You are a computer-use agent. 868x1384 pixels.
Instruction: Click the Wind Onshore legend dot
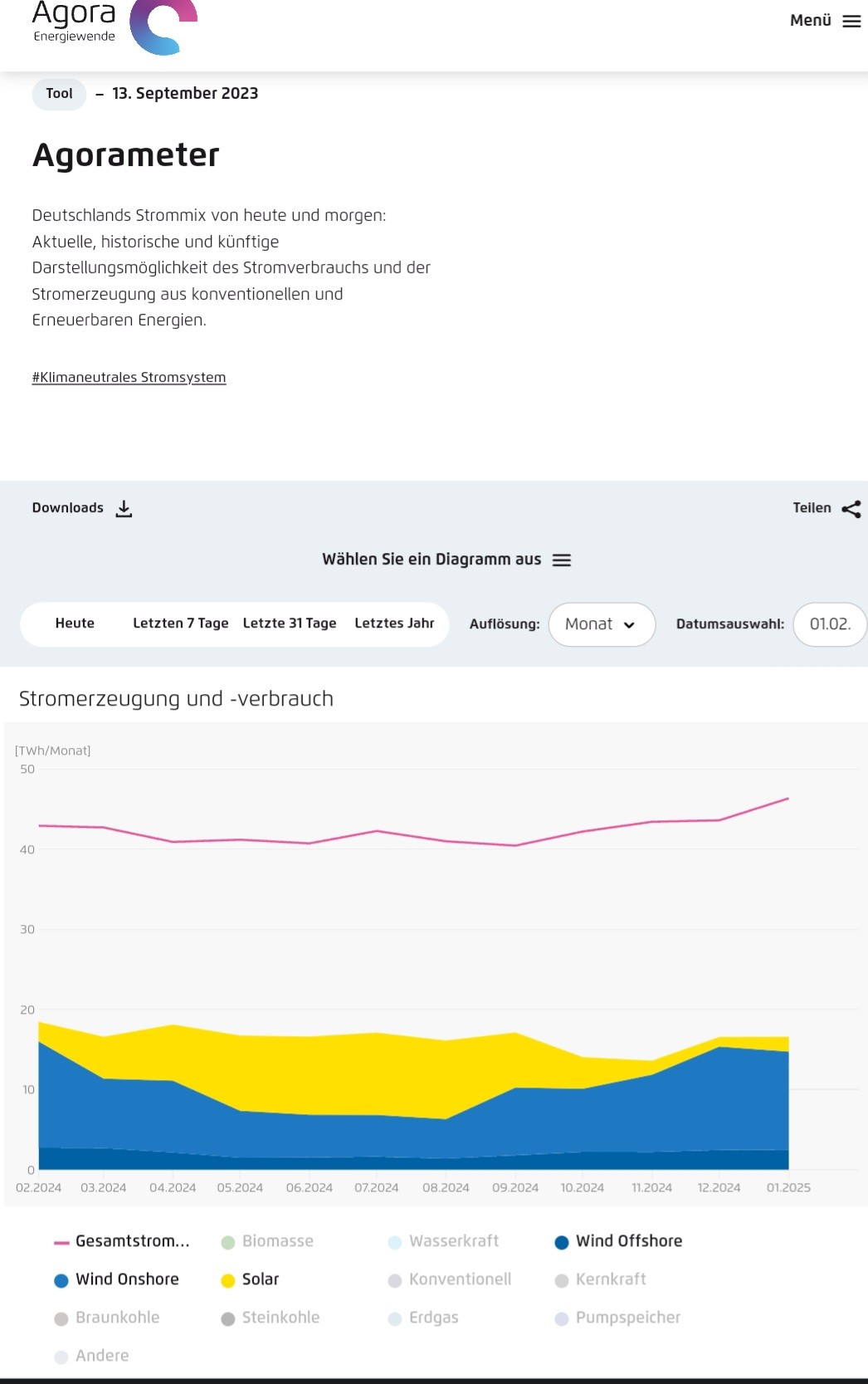(x=61, y=1280)
